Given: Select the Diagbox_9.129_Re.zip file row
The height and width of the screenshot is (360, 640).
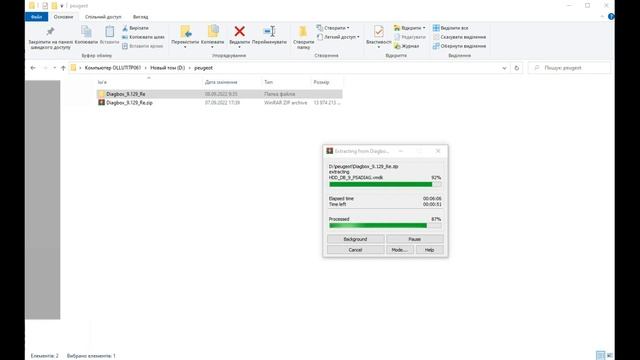Looking at the screenshot, I should 219,103.
